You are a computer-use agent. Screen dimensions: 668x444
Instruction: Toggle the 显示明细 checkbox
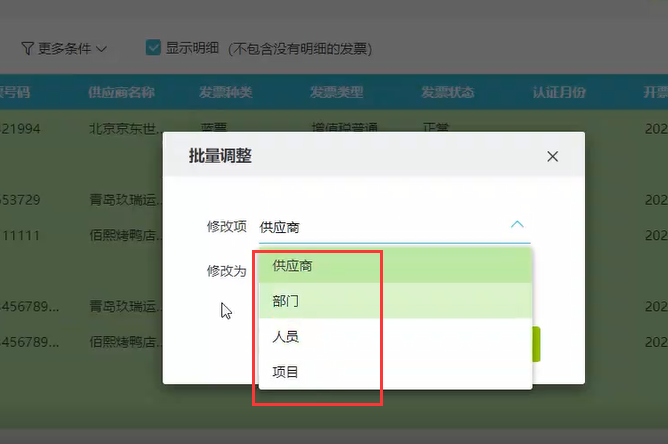point(153,47)
